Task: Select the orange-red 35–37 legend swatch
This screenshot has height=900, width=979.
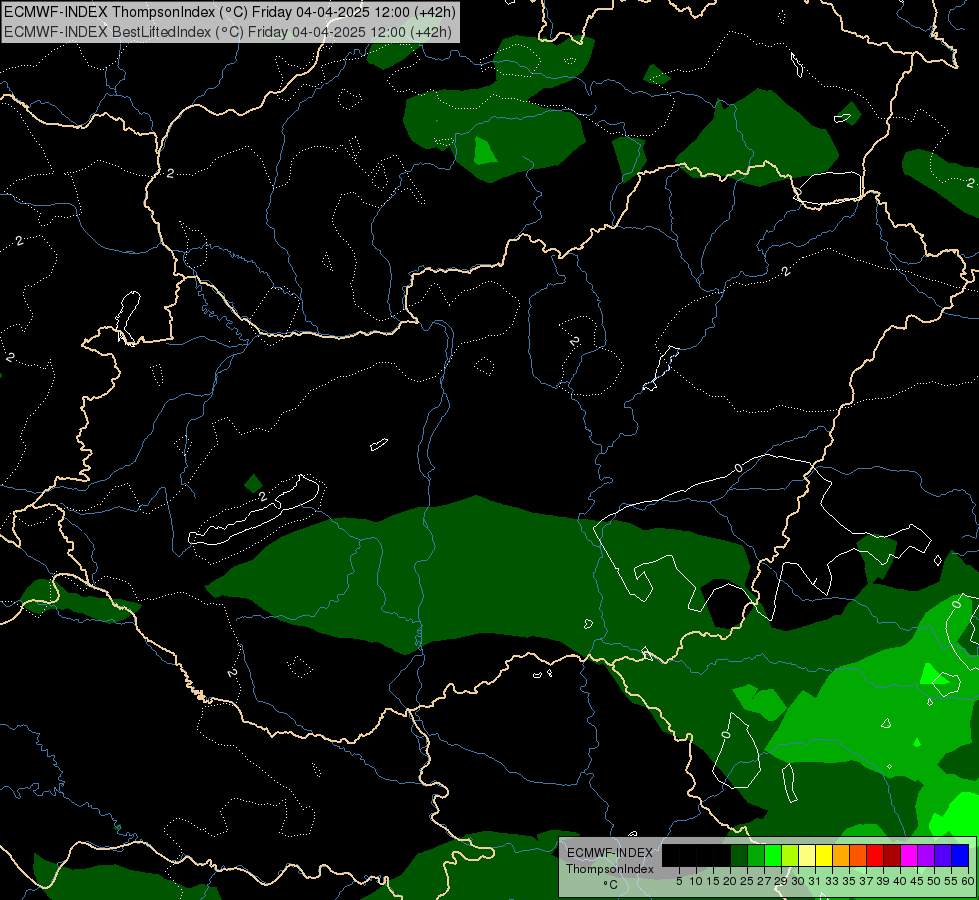Action: 858,855
